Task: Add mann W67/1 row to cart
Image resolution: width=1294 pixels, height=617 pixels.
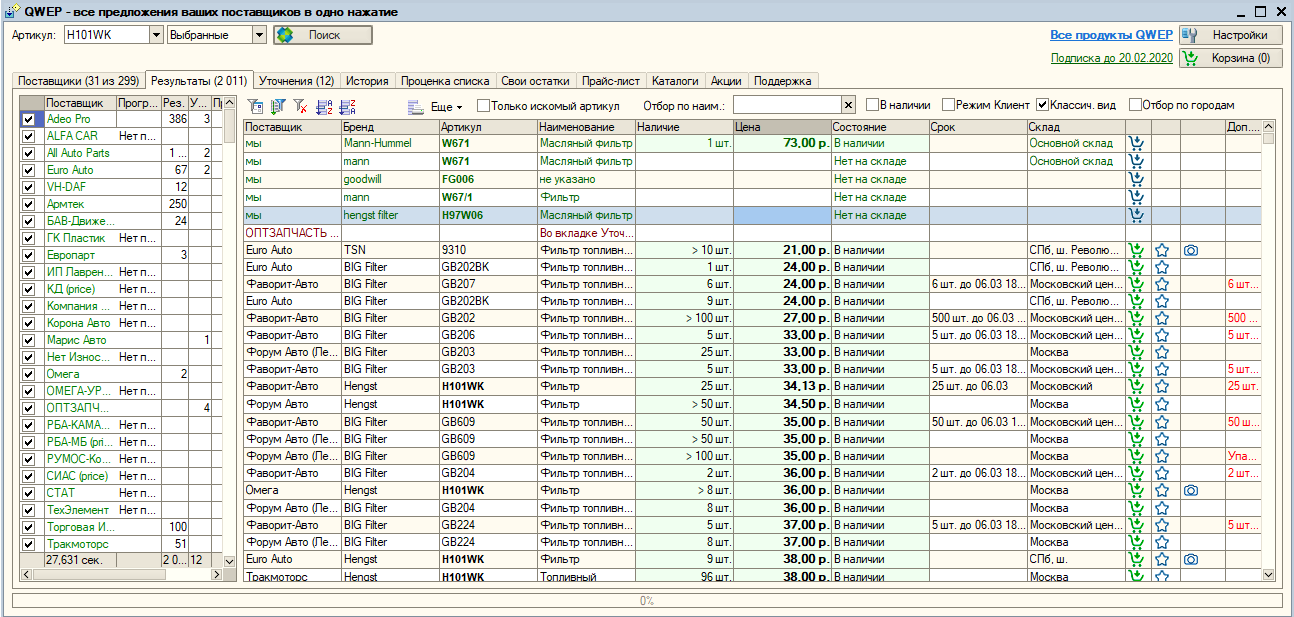Action: click(x=1136, y=197)
